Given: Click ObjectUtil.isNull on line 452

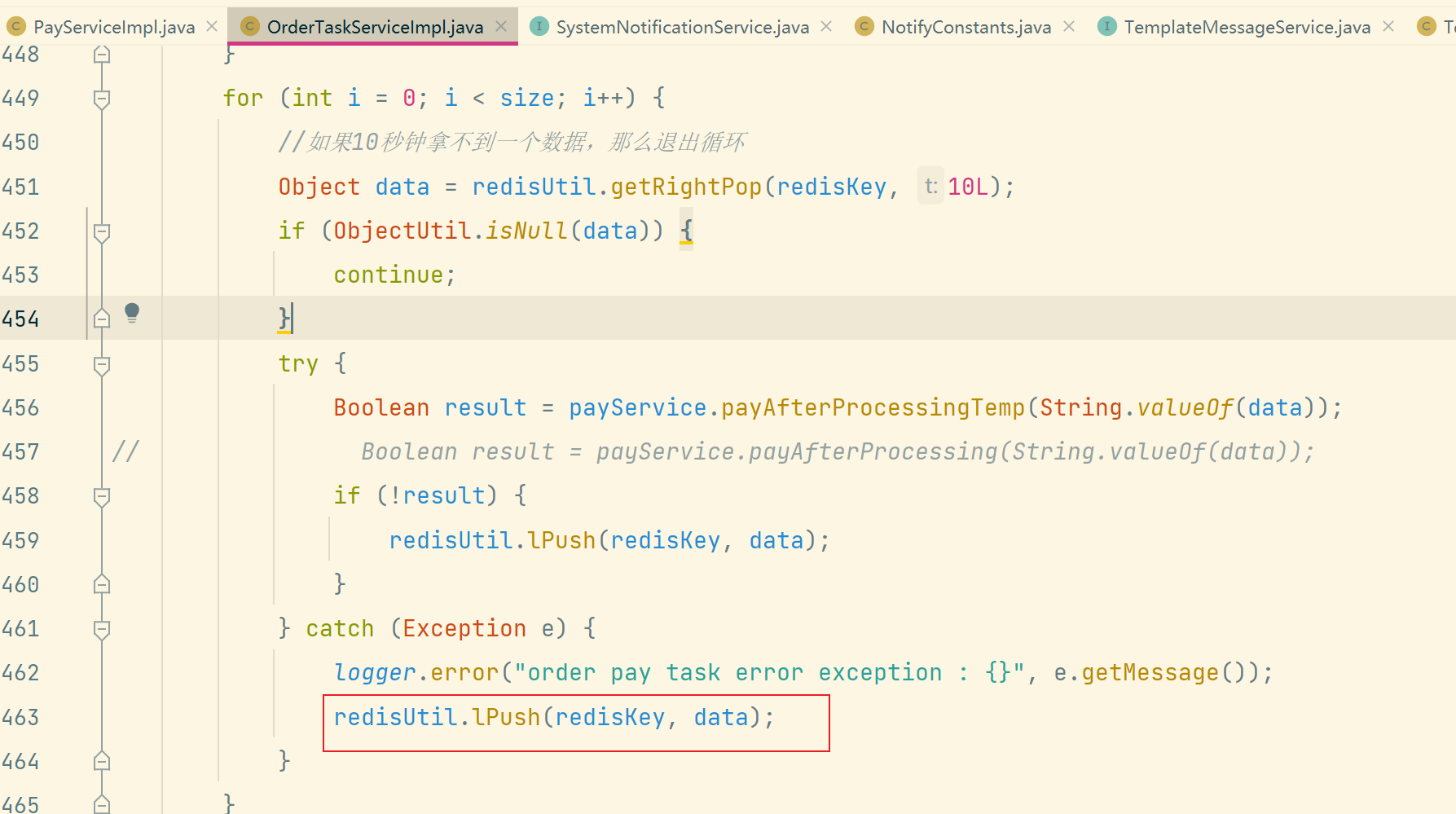Looking at the screenshot, I should point(451,231).
